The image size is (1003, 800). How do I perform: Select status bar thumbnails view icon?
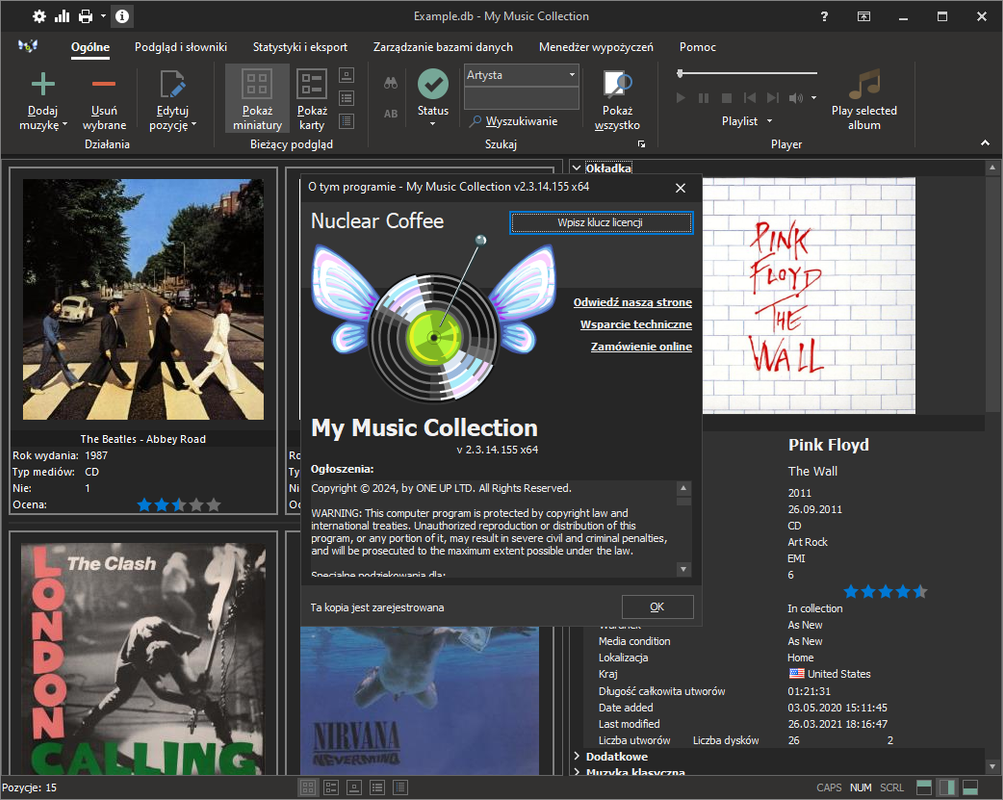pos(308,788)
